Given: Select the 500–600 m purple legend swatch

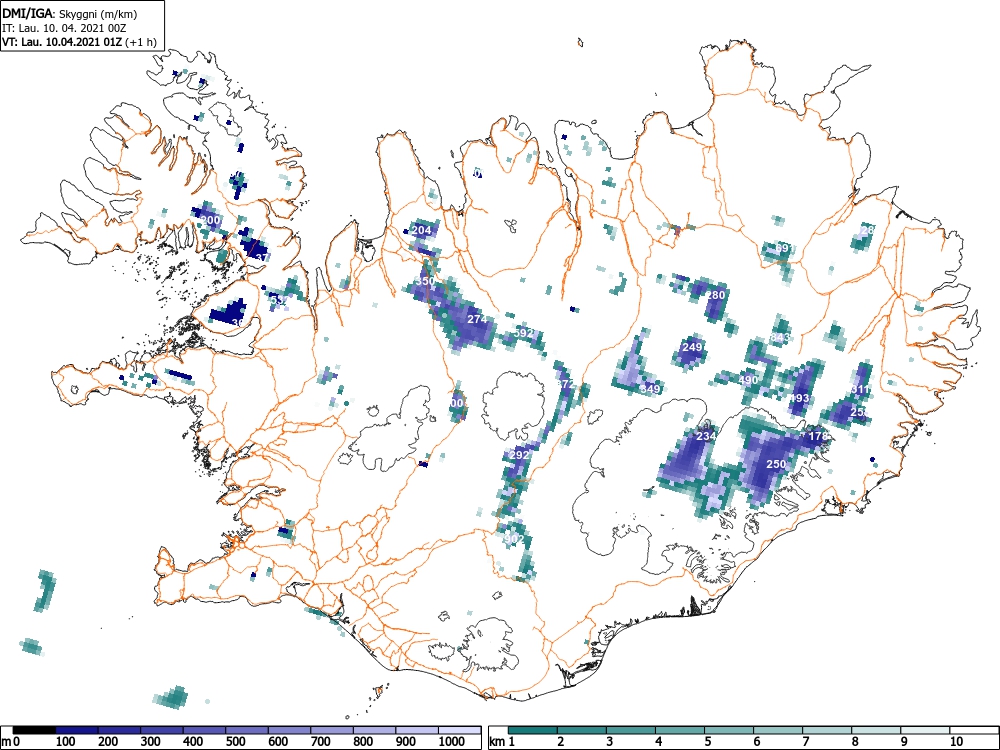Looking at the screenshot, I should tap(247, 730).
